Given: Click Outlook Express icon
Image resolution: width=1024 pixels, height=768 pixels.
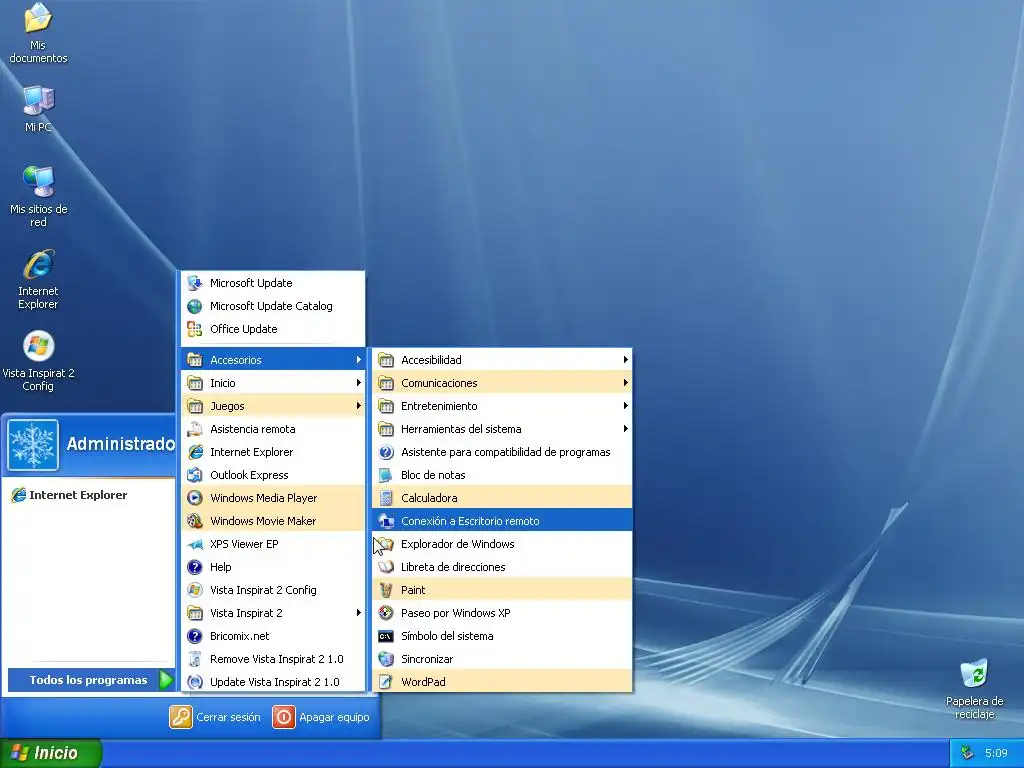Looking at the screenshot, I should click(195, 475).
